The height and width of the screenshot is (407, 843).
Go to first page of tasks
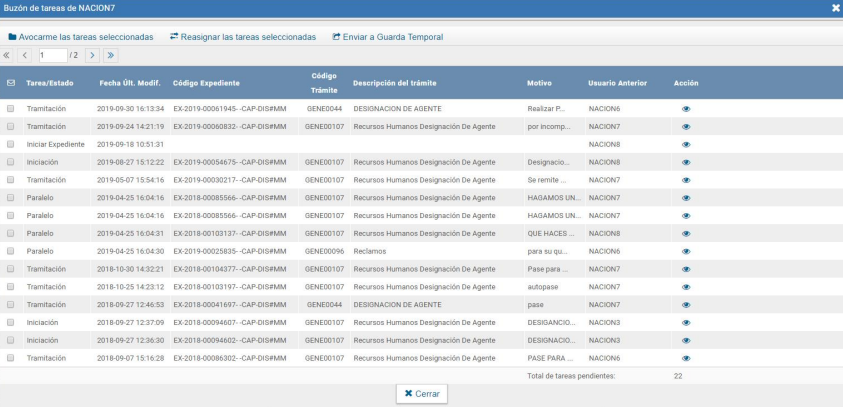coord(8,56)
